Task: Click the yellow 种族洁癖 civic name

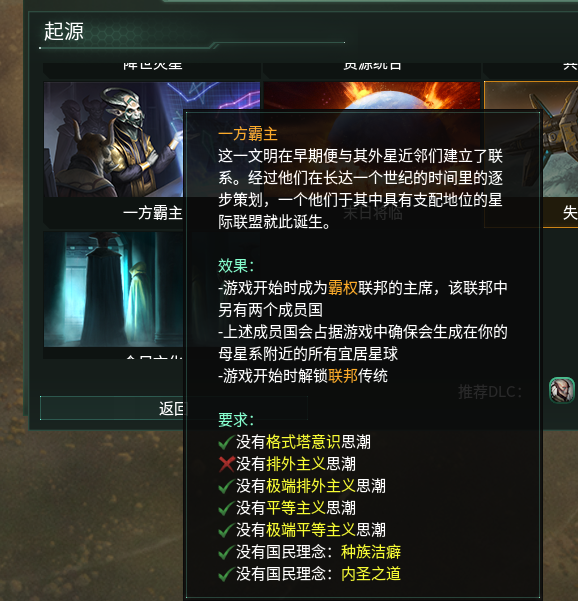Action: (371, 552)
